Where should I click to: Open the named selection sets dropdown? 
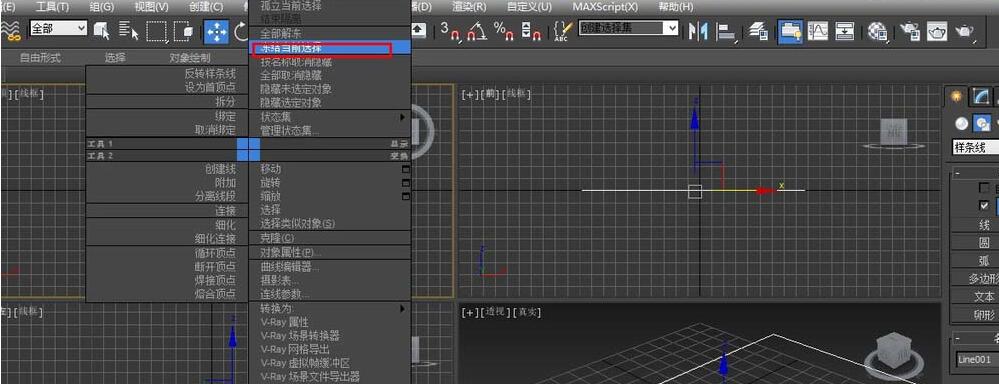tap(629, 28)
